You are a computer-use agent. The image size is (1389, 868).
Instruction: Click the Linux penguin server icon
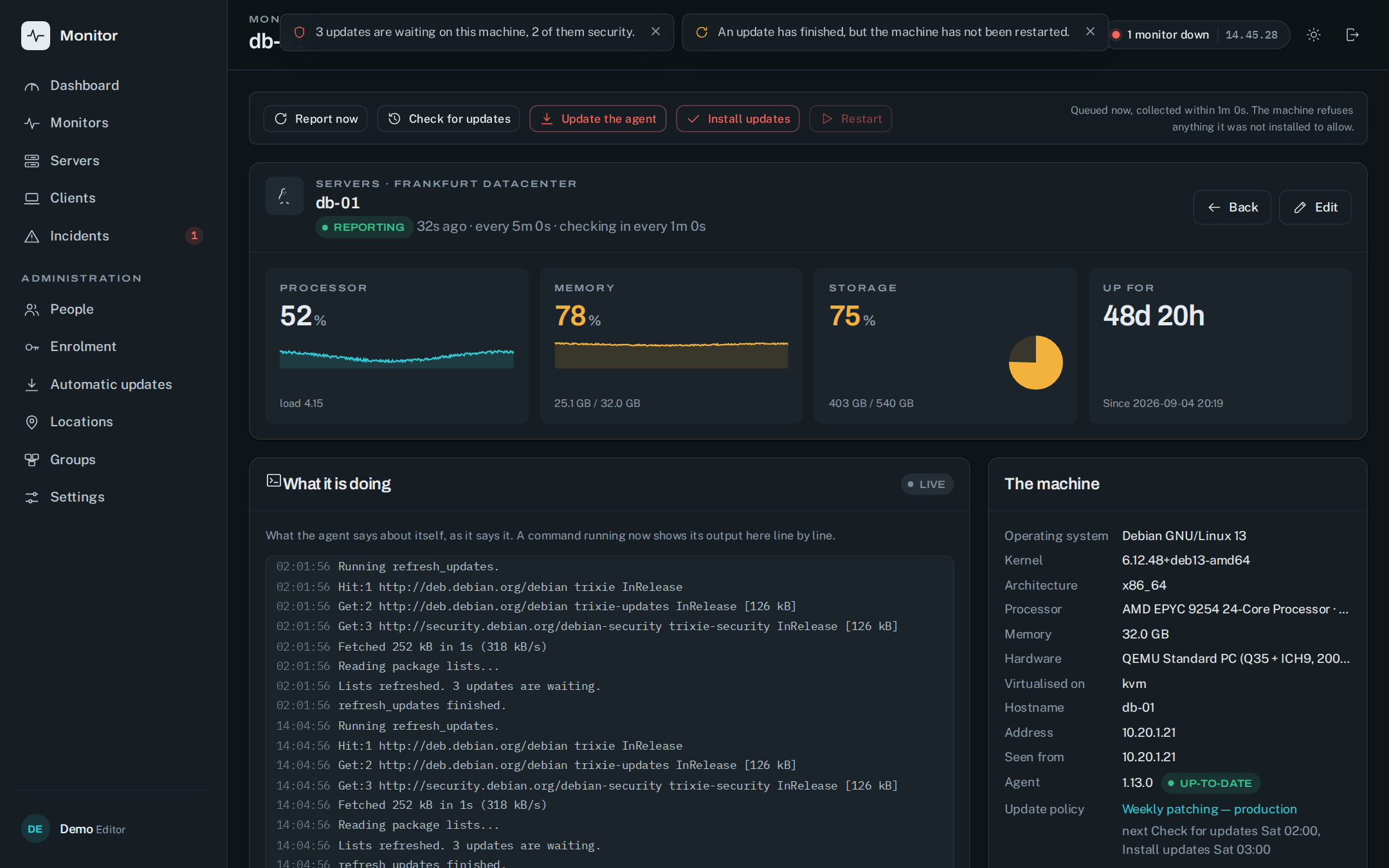tap(284, 195)
